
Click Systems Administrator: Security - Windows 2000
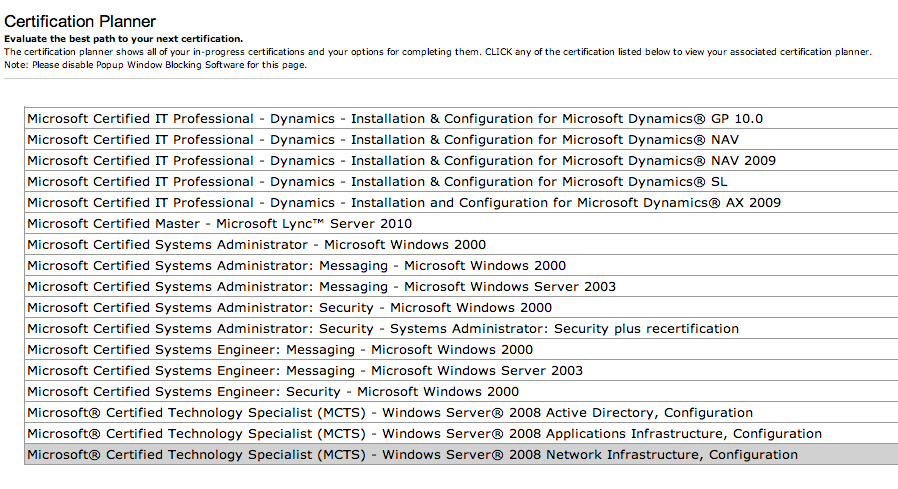[289, 308]
